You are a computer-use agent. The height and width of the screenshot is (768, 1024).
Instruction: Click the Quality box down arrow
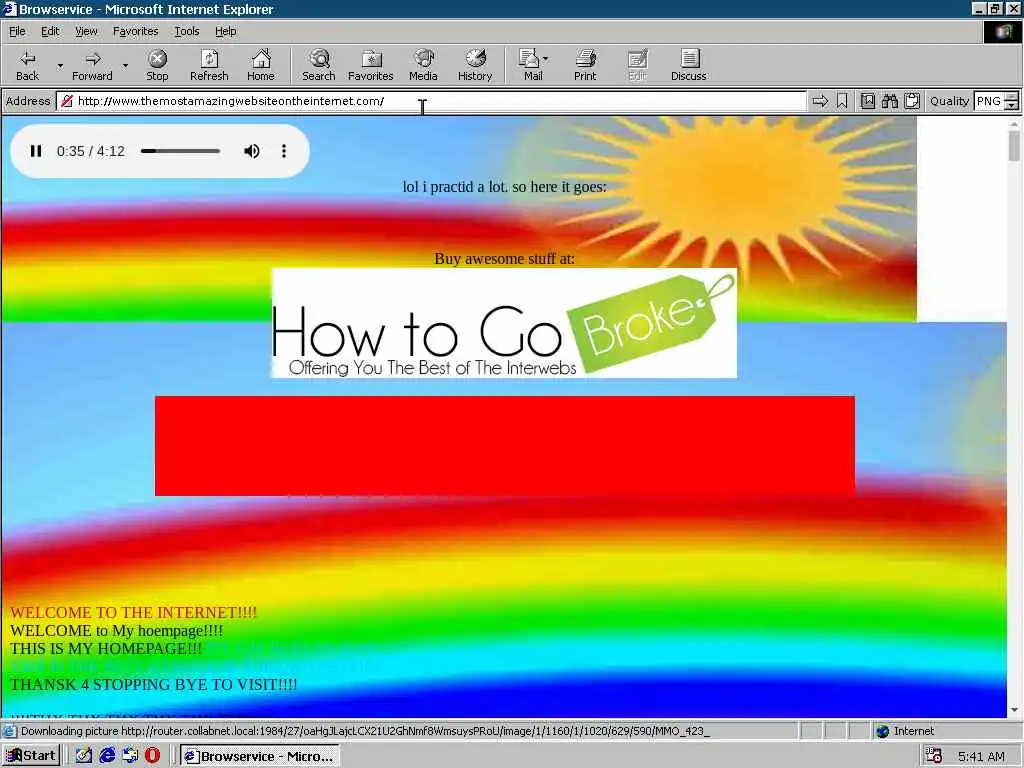[1012, 105]
